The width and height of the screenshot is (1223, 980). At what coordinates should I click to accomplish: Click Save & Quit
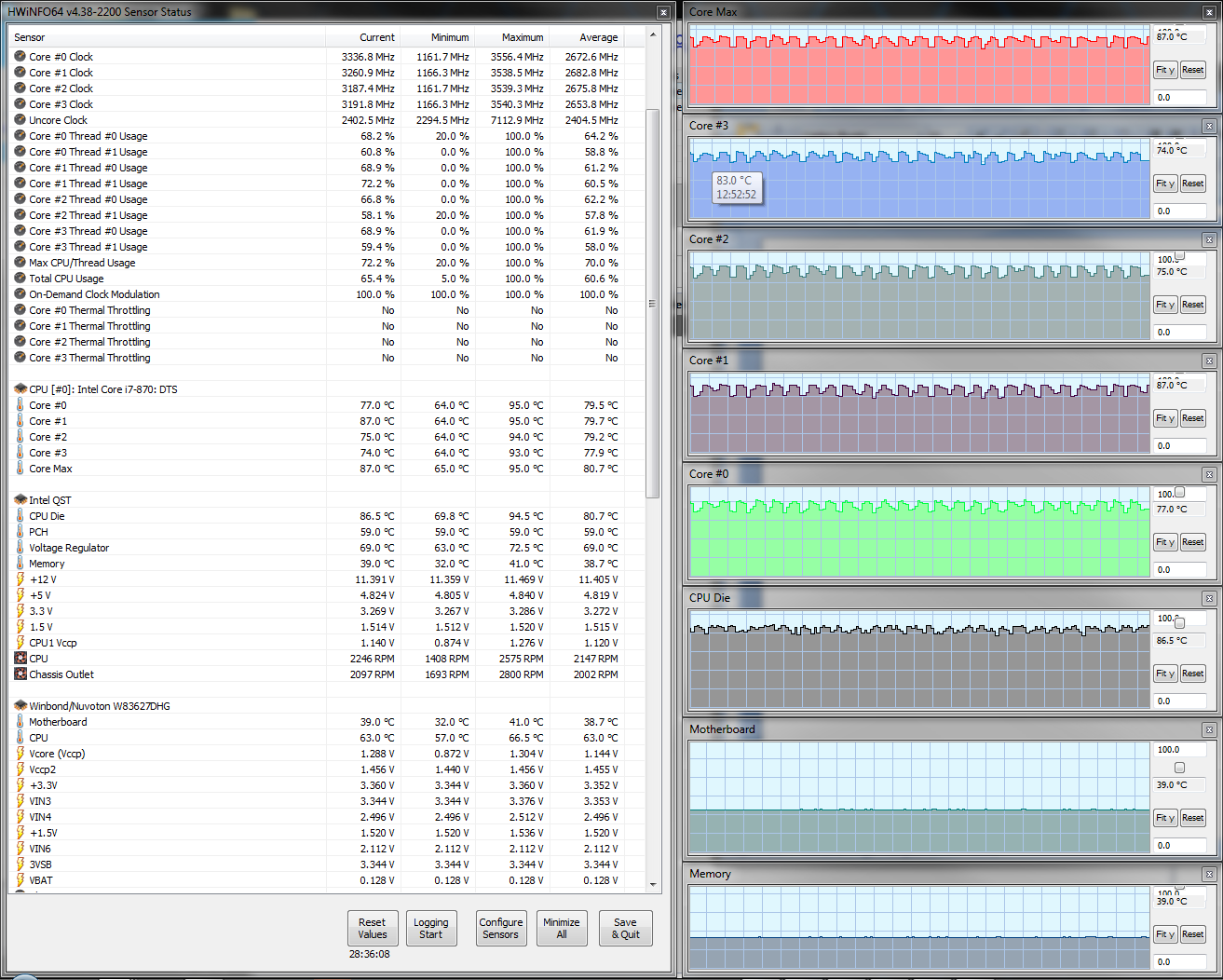click(x=626, y=928)
